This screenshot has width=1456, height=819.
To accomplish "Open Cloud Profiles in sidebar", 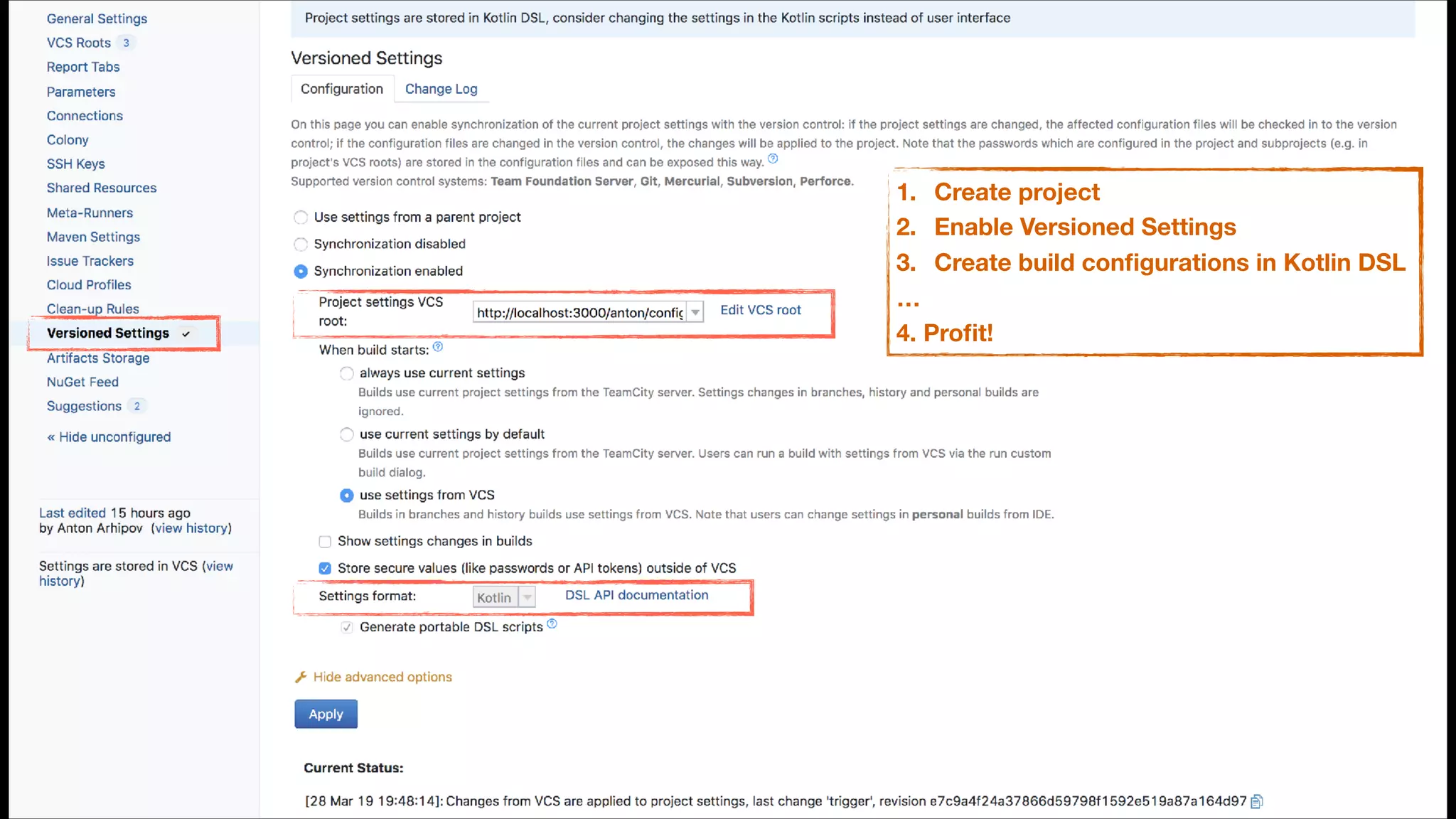I will [x=89, y=285].
